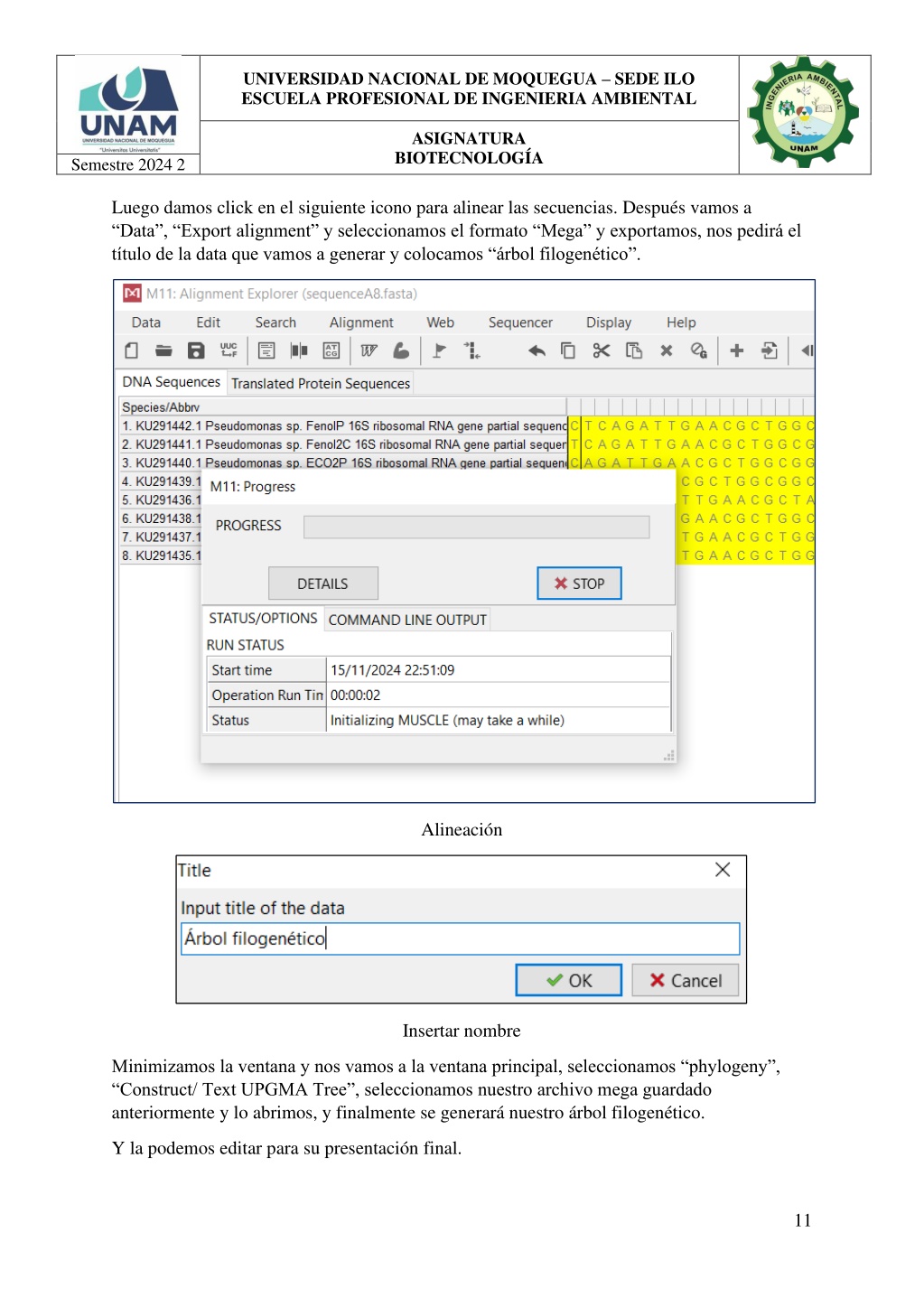Viewport: 924px width, 1307px height.
Task: Close the Title dialog with the X
Action: (723, 870)
